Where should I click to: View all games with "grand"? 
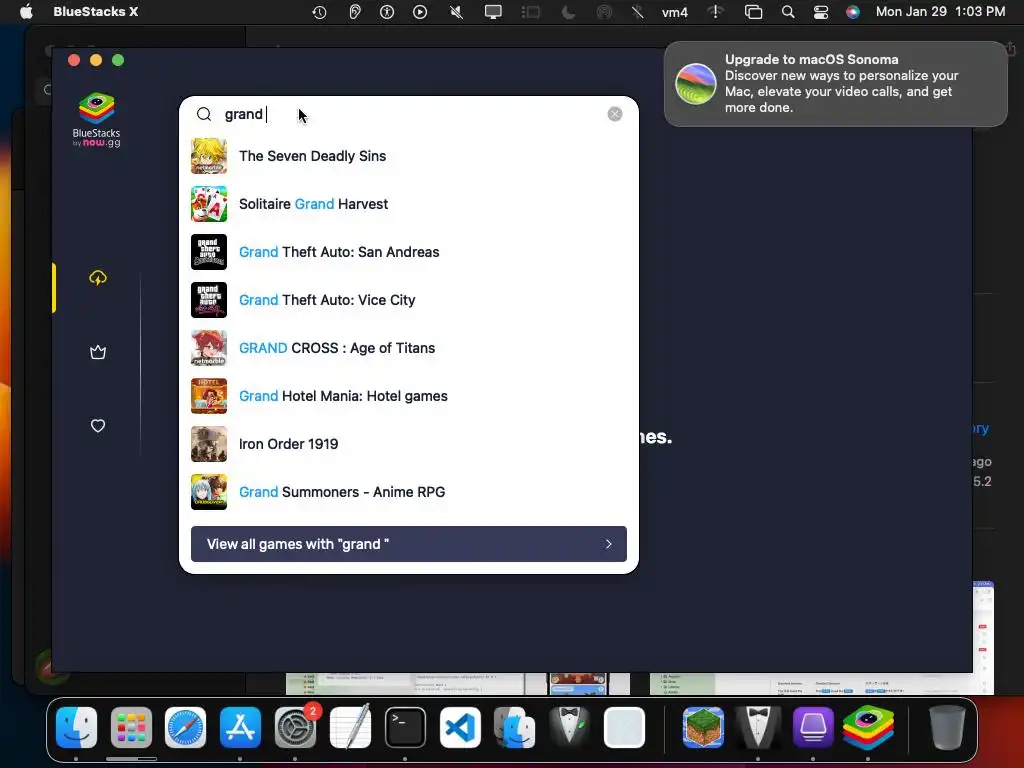pos(409,544)
